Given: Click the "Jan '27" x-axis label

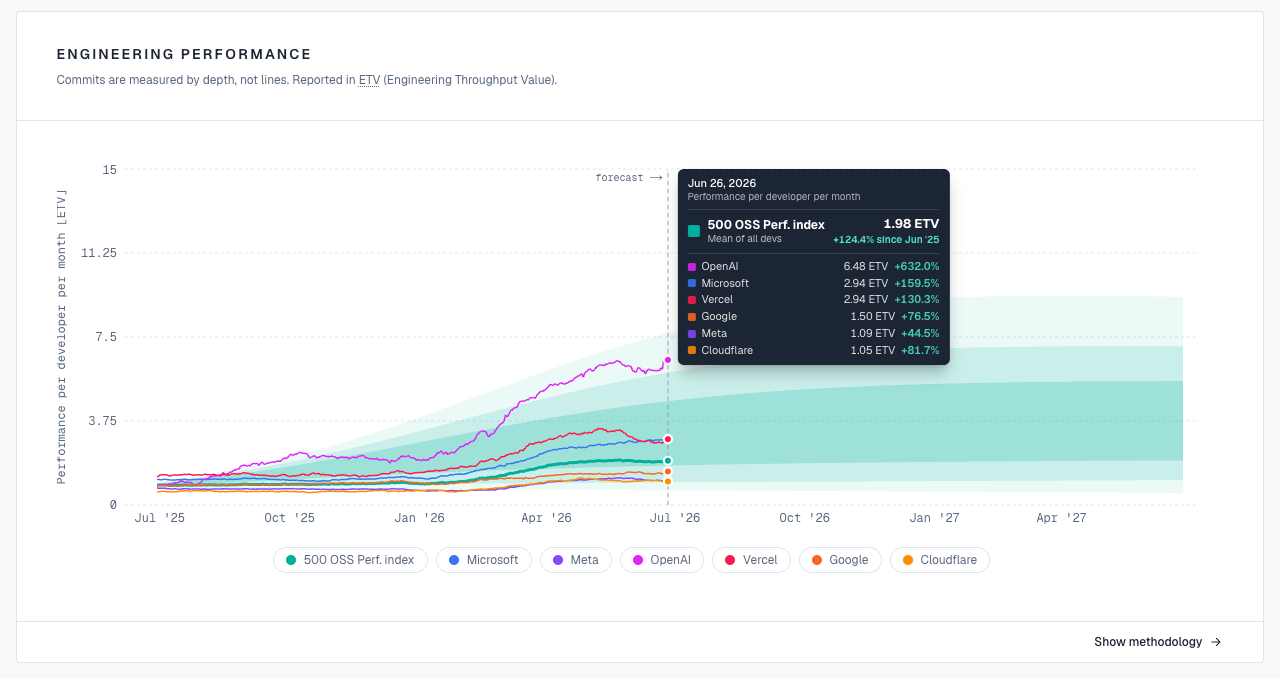Looking at the screenshot, I should tap(934, 518).
